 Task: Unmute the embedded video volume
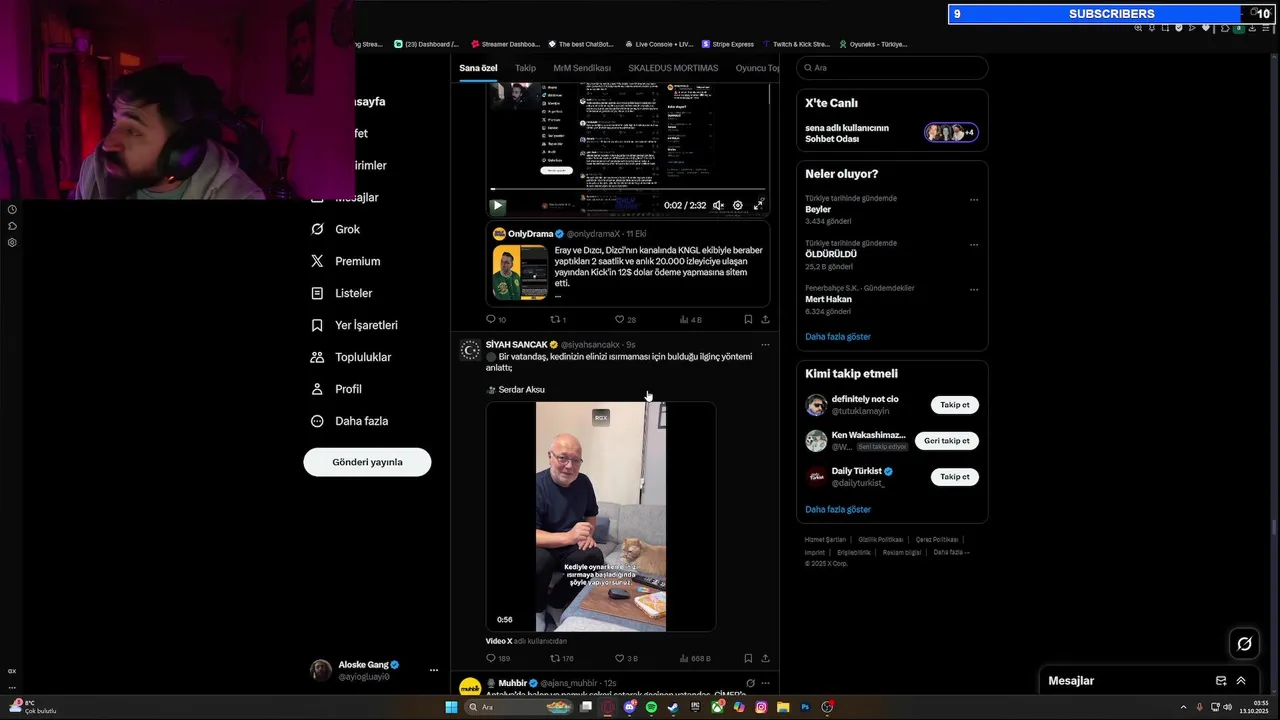pyautogui.click(x=718, y=205)
